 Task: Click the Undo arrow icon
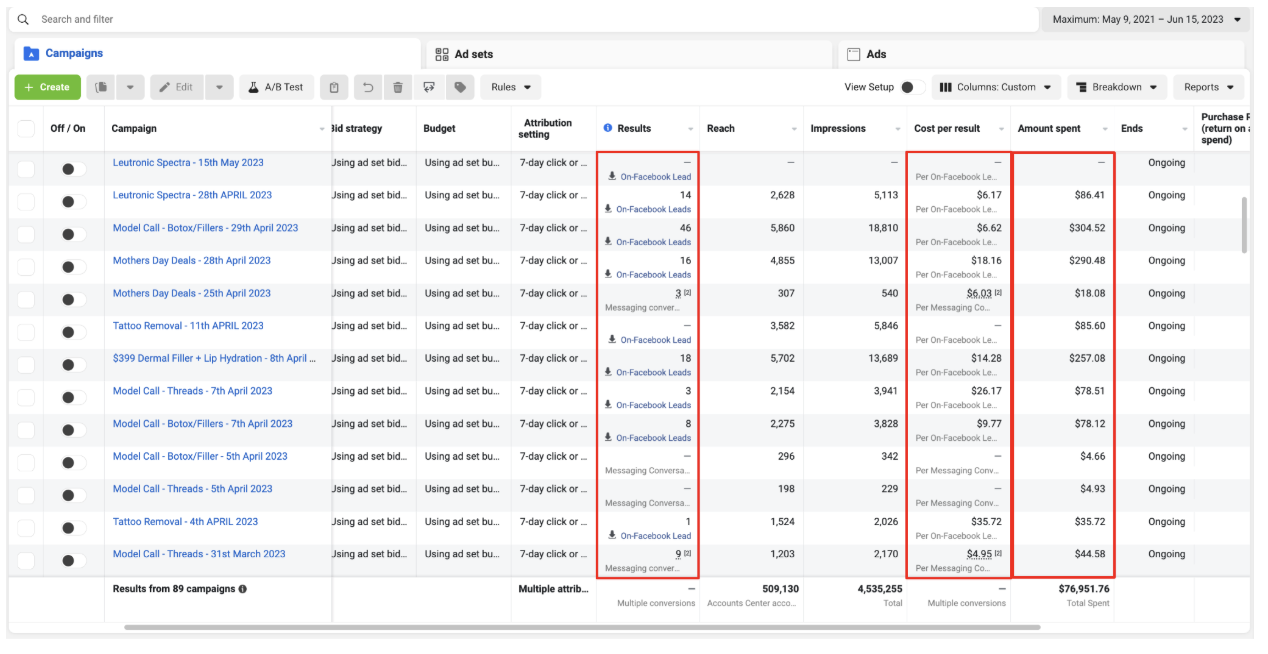tap(368, 87)
